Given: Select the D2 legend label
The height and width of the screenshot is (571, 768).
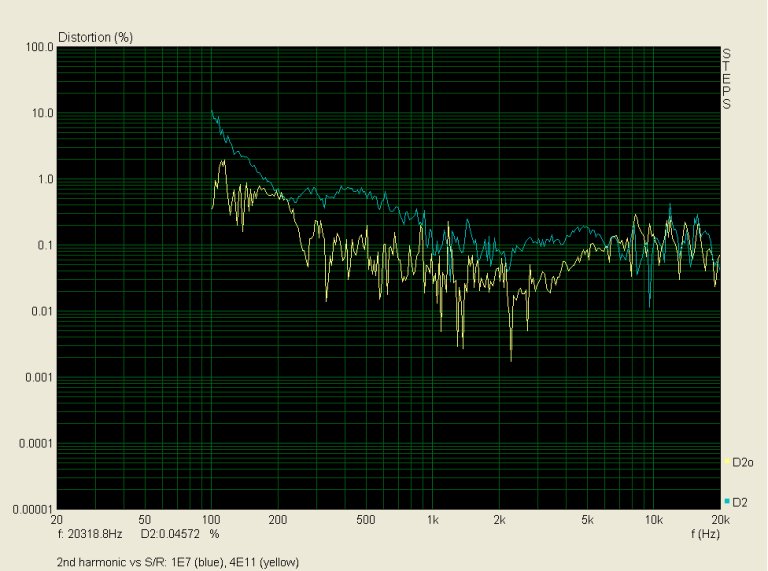Looking at the screenshot, I should pyautogui.click(x=740, y=503).
